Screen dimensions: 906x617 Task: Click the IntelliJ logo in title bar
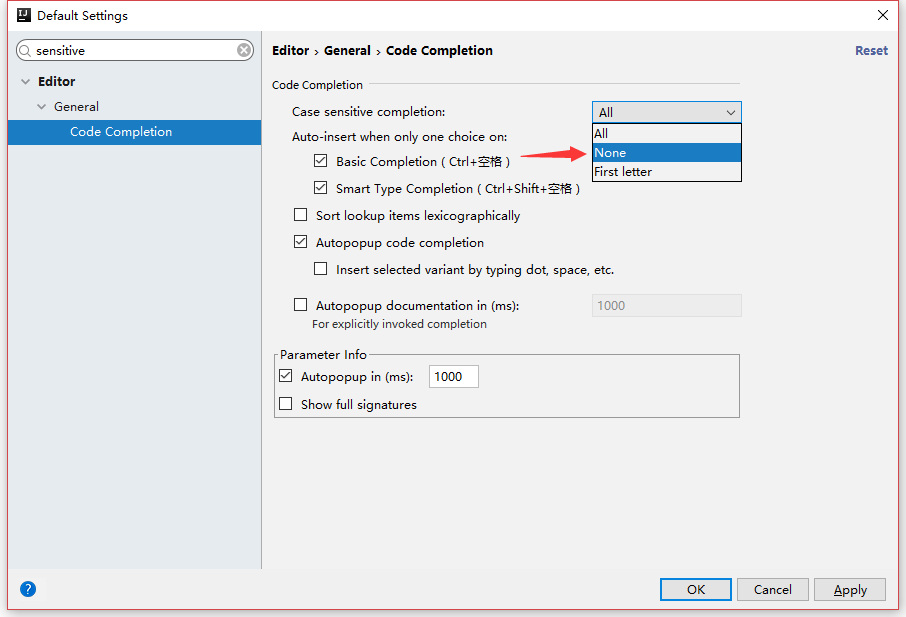click(23, 15)
